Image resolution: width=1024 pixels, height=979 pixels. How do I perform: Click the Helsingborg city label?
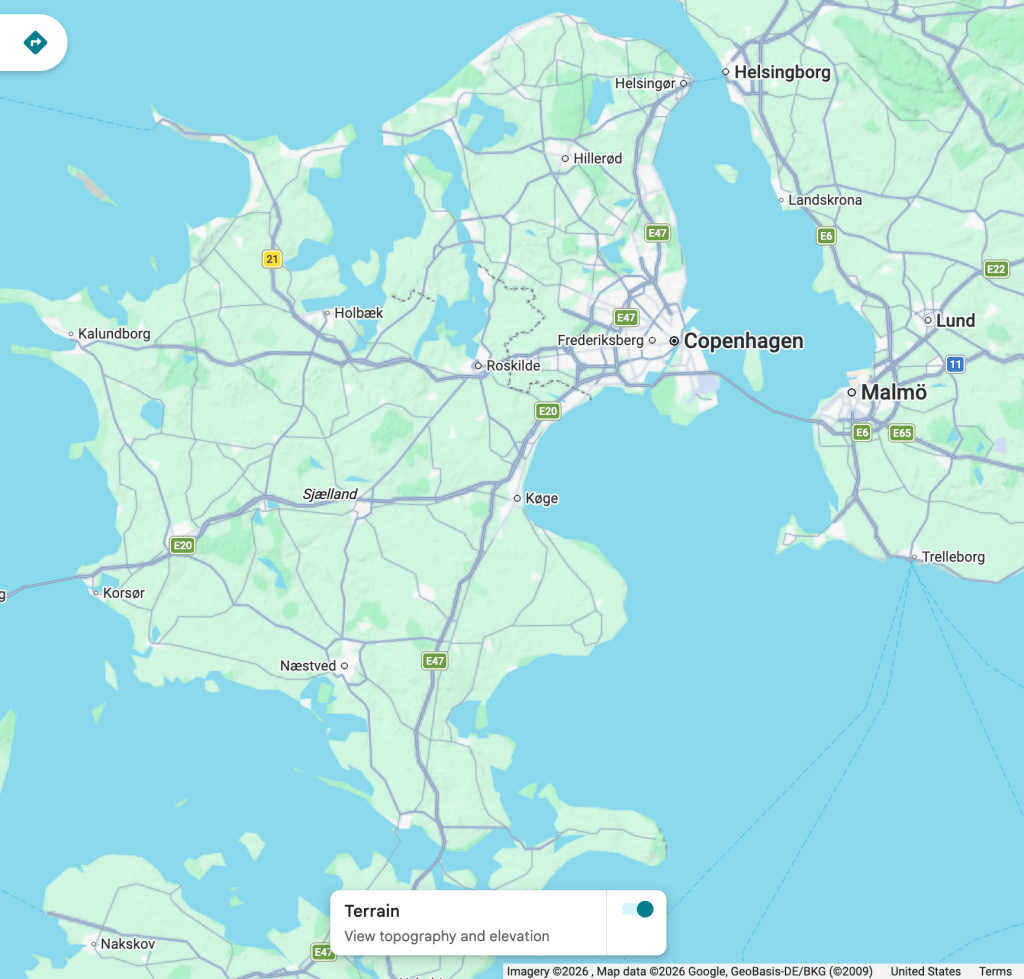point(782,72)
